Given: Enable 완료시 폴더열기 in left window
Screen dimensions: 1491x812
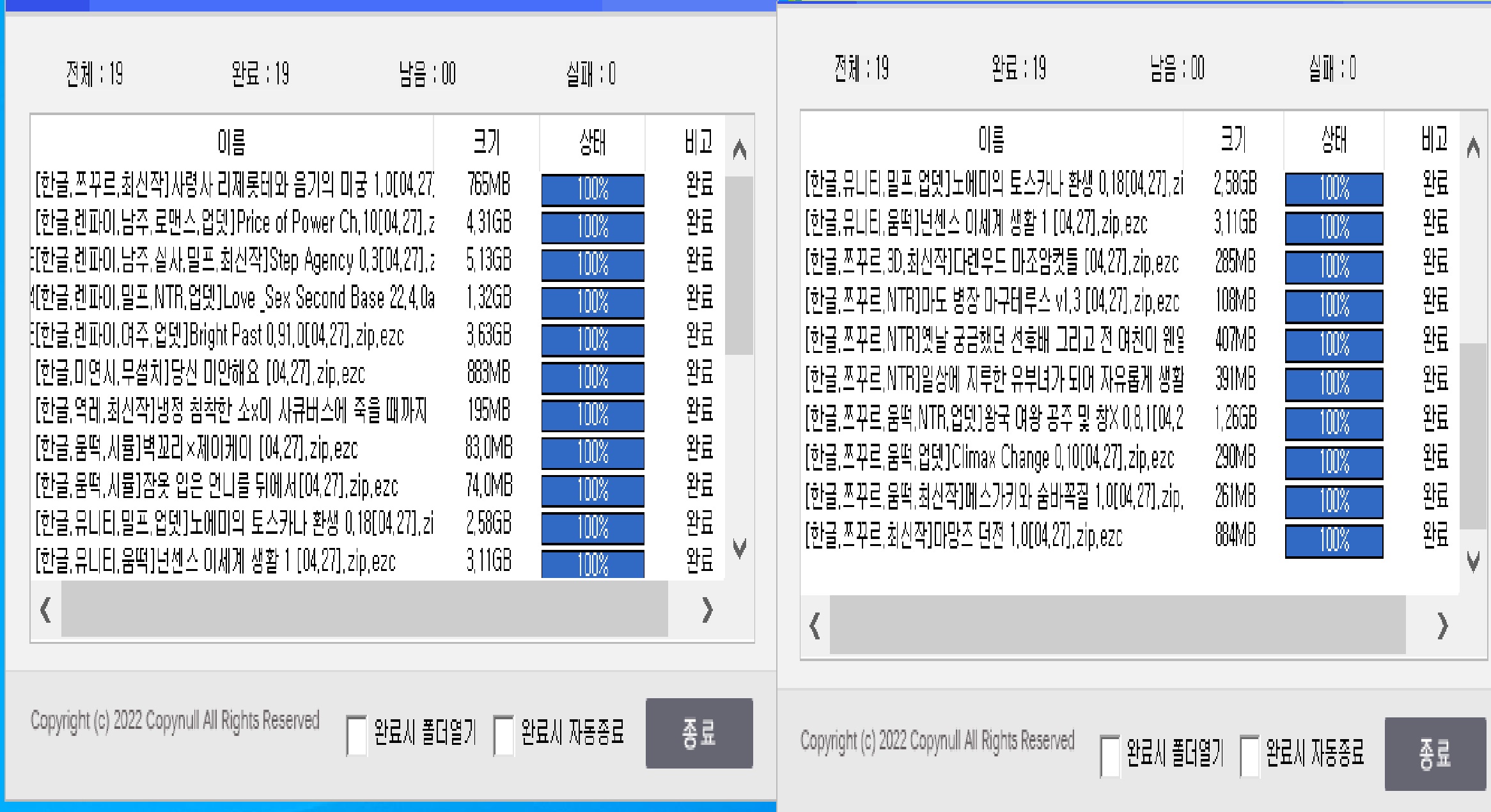Looking at the screenshot, I should point(356,735).
